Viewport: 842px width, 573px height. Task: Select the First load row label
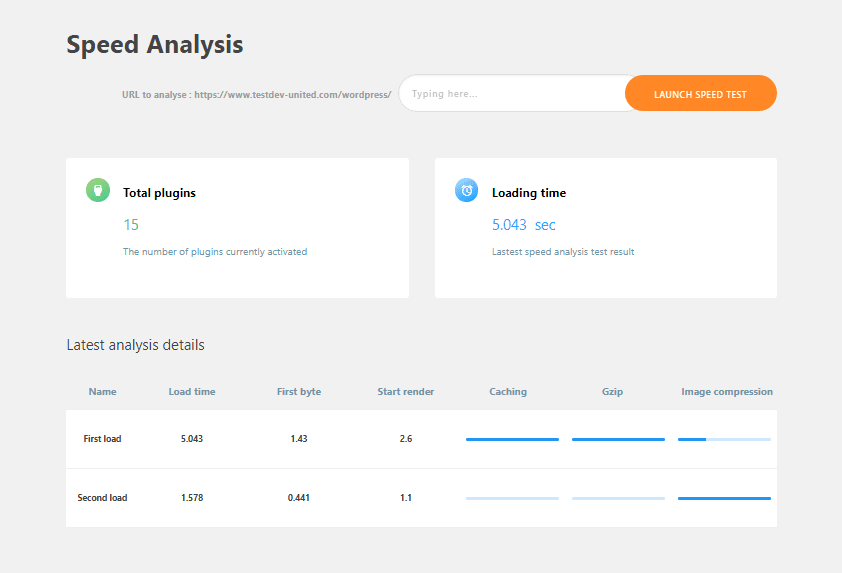point(102,439)
